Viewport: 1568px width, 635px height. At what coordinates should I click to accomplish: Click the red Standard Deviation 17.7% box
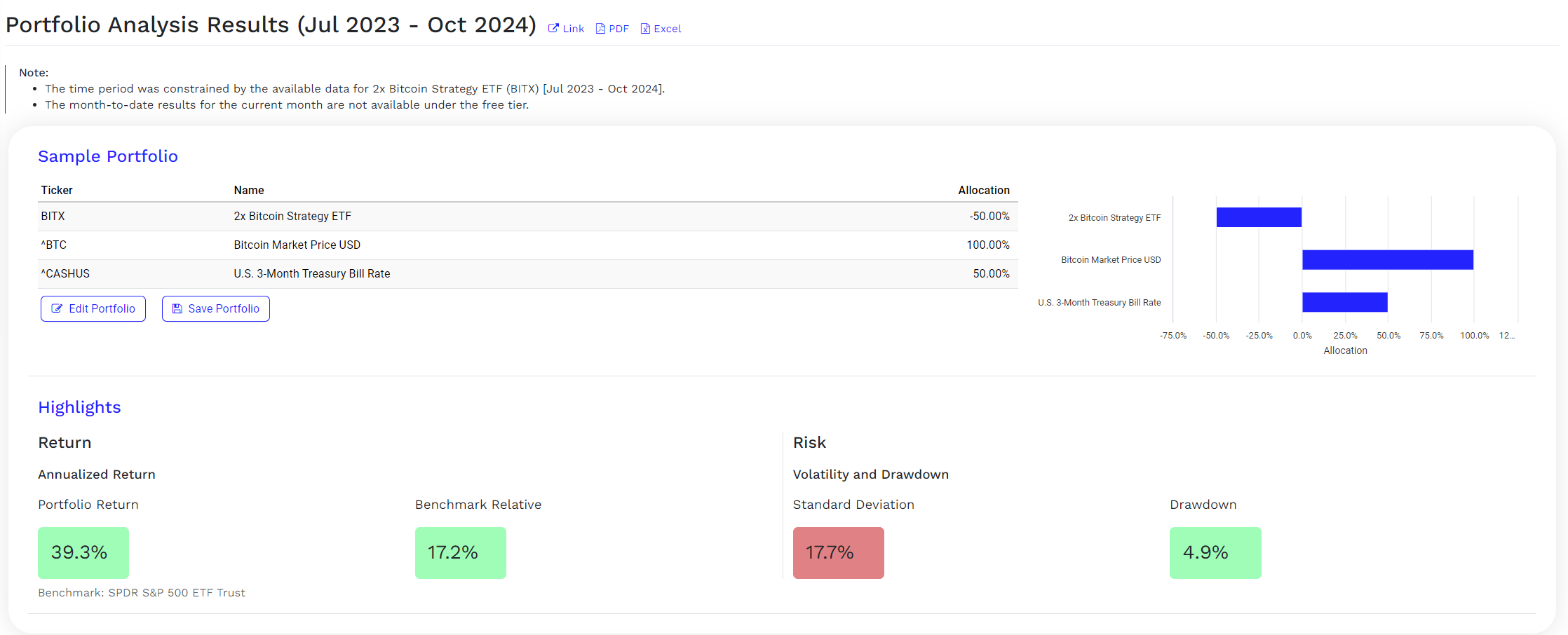point(838,552)
